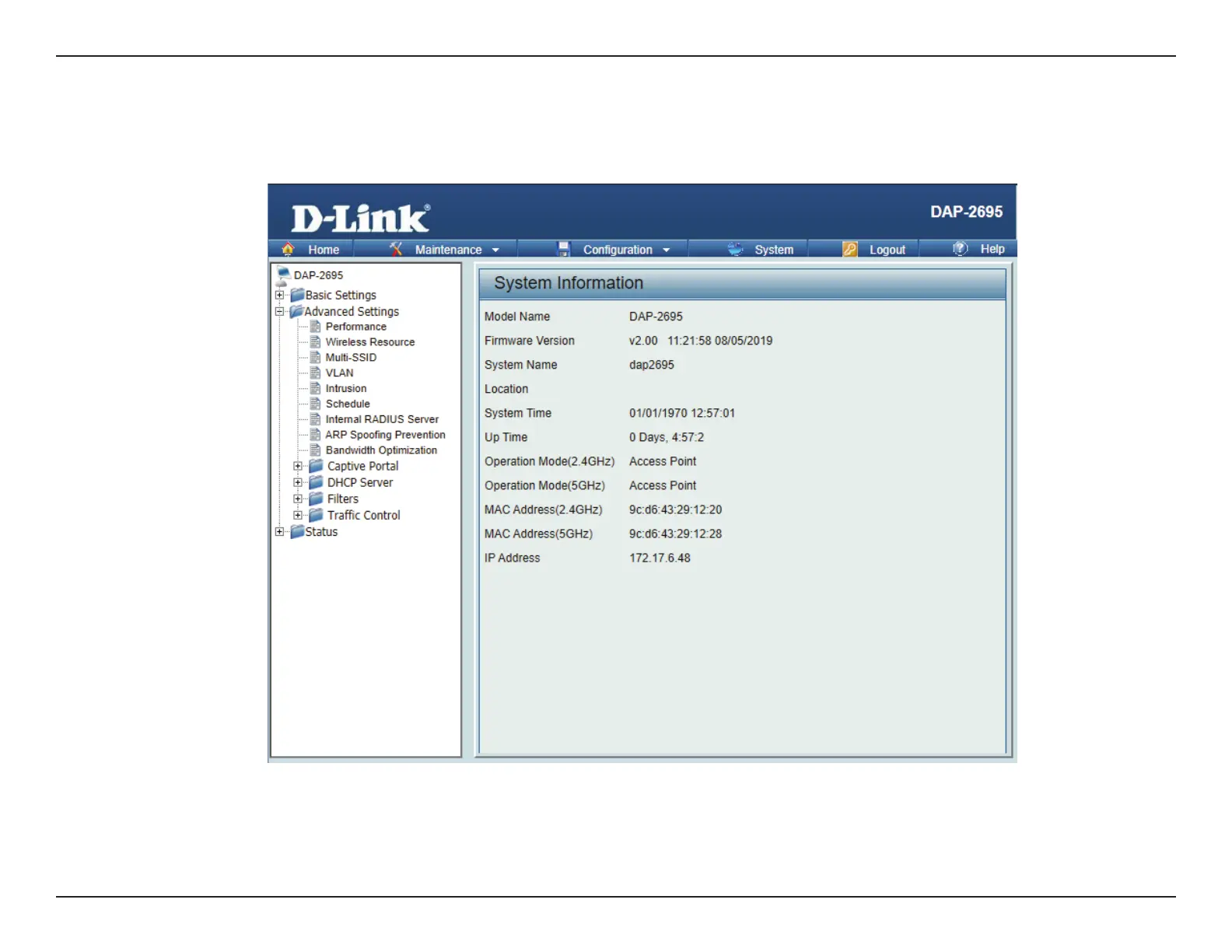Click the VLAN page icon
This screenshot has width=1232, height=952.
[x=315, y=373]
